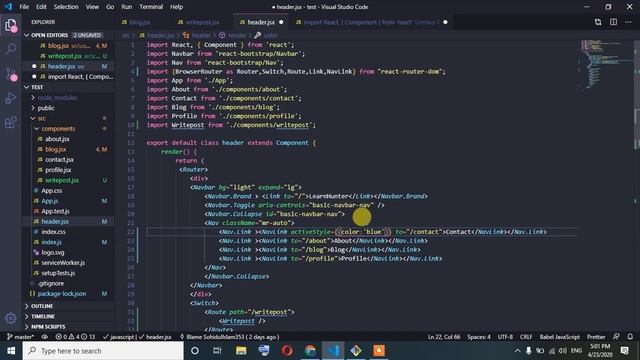Image resolution: width=640 pixels, height=360 pixels.
Task: Change encoding via UTF-8 item
Action: [x=505, y=337]
